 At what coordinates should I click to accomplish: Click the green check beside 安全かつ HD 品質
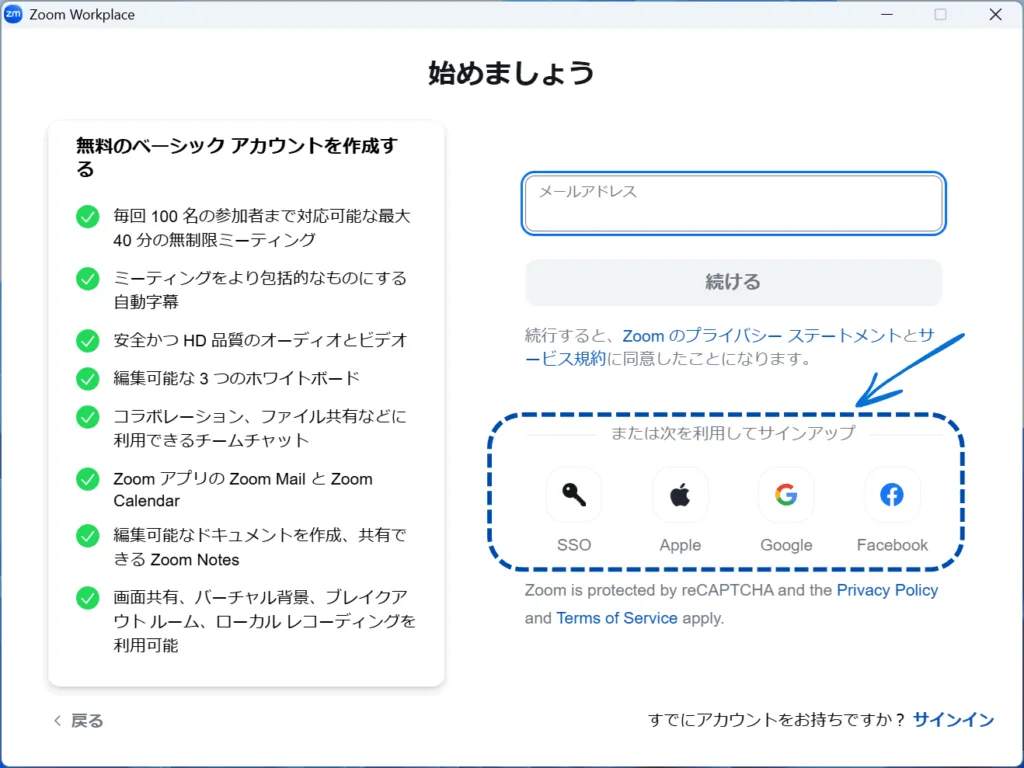[x=88, y=340]
